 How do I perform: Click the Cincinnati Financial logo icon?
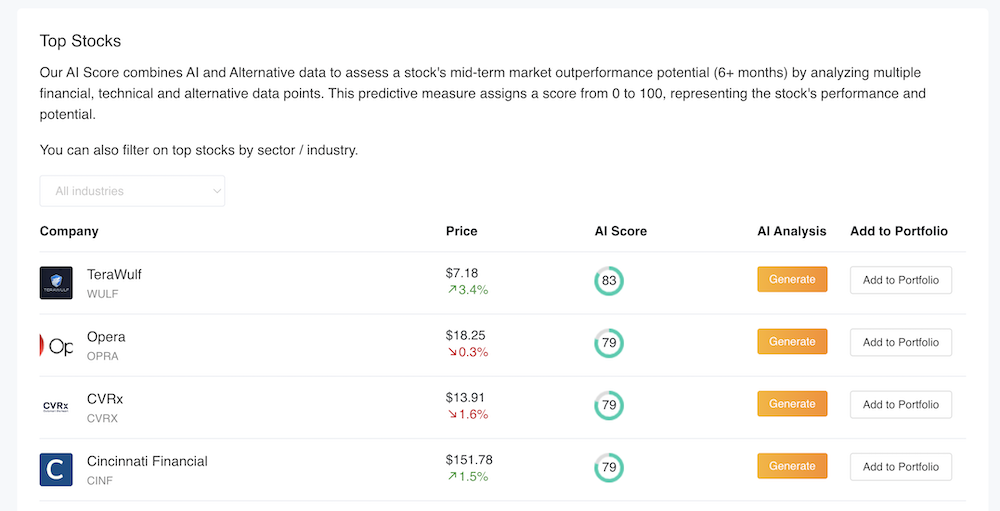56,469
